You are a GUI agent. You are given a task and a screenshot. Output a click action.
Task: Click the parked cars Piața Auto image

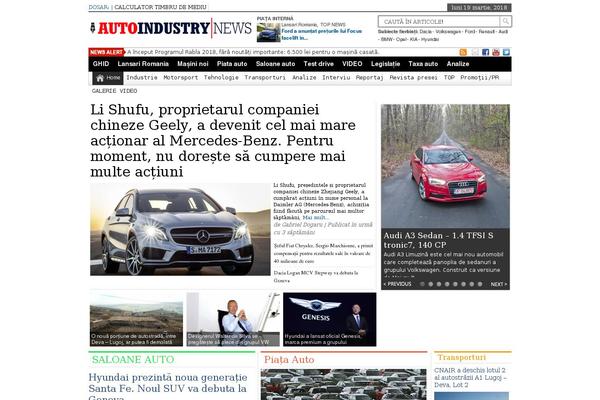click(344, 384)
